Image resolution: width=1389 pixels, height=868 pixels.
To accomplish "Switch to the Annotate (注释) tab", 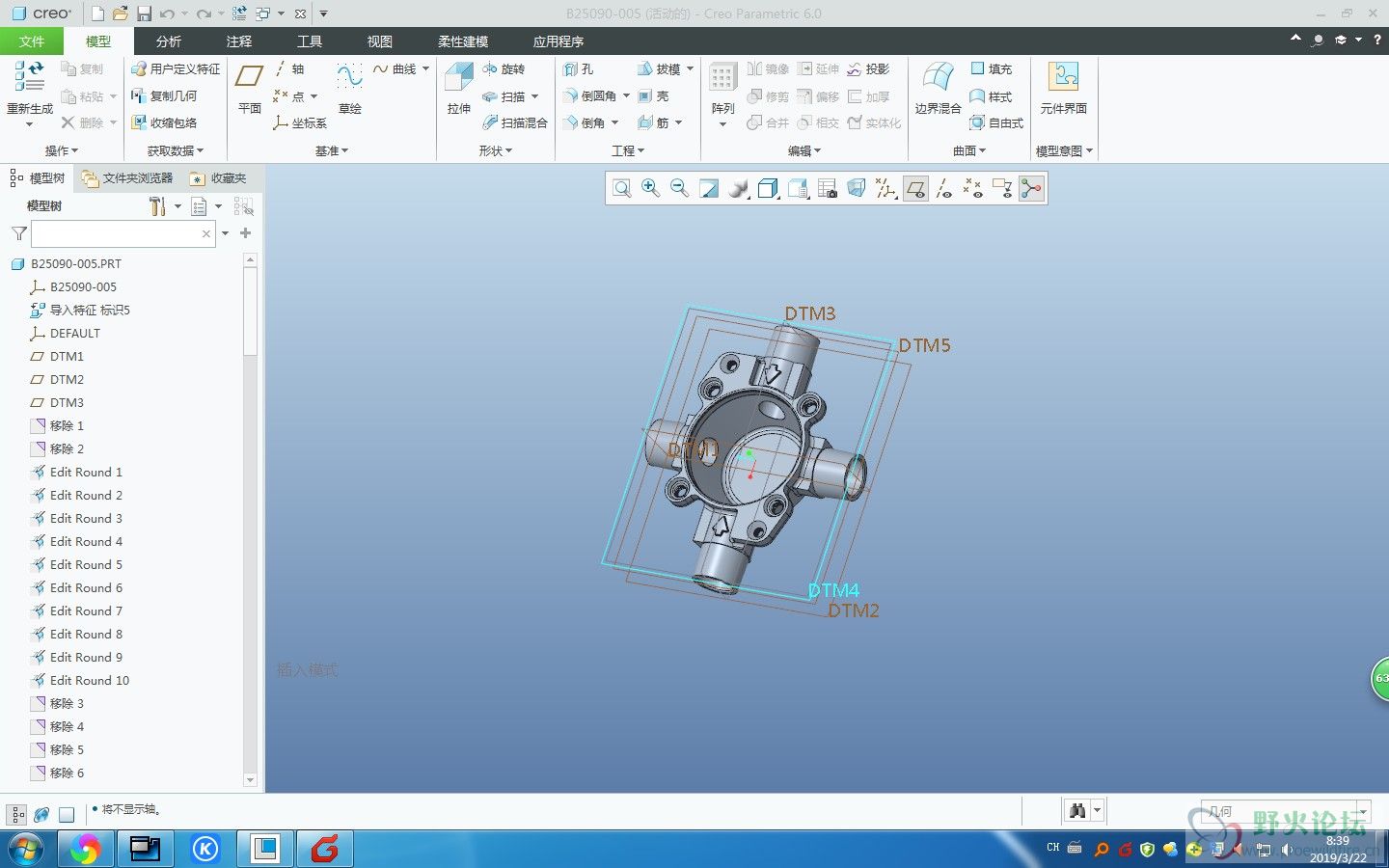I will tap(239, 41).
